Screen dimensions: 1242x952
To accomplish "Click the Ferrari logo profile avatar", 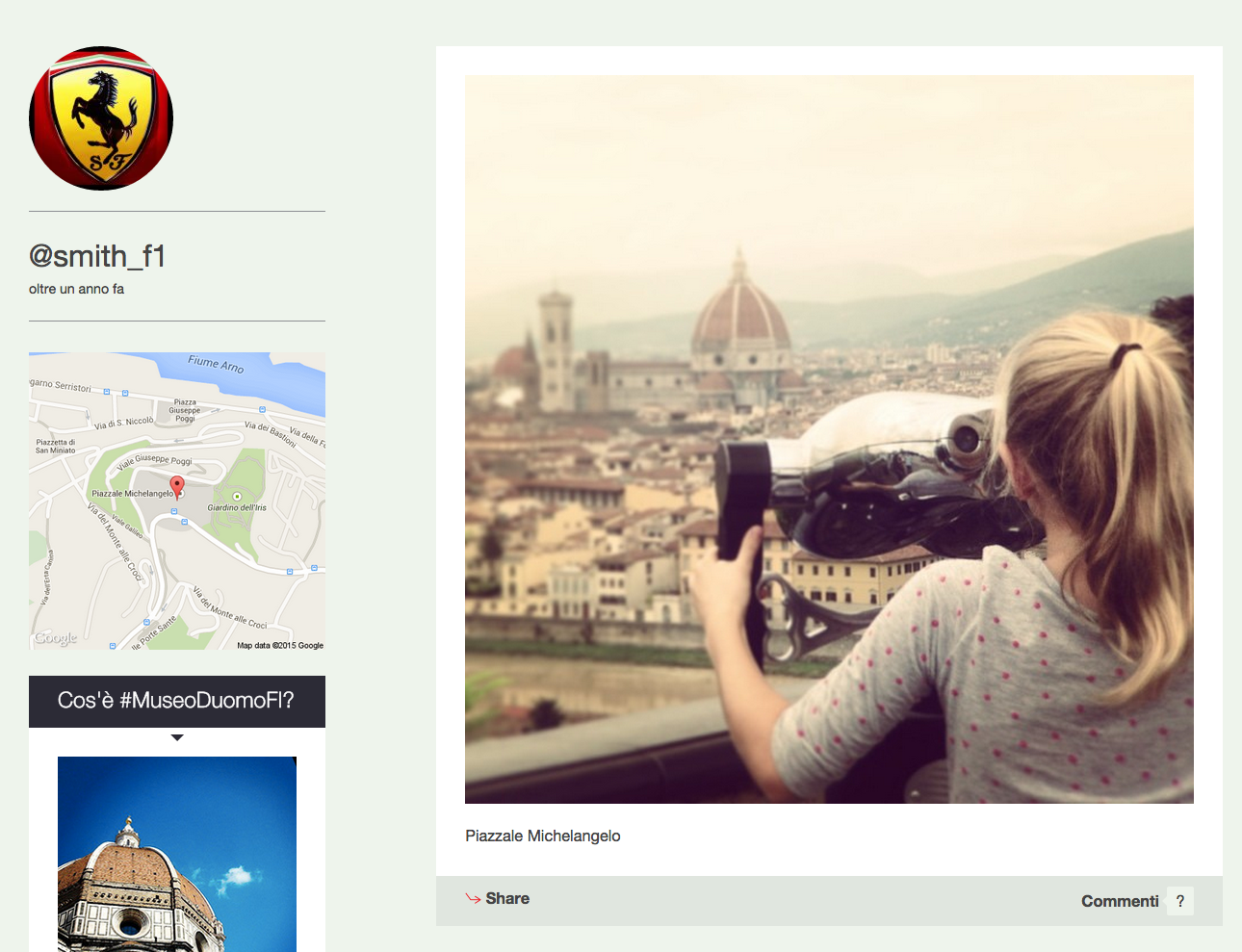I will pyautogui.click(x=101, y=118).
